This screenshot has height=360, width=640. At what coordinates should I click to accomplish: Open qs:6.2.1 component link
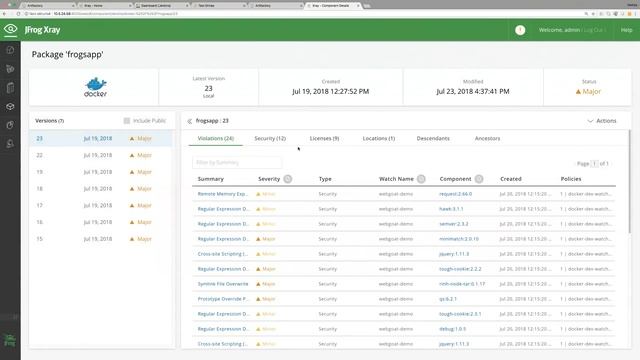[448, 299]
